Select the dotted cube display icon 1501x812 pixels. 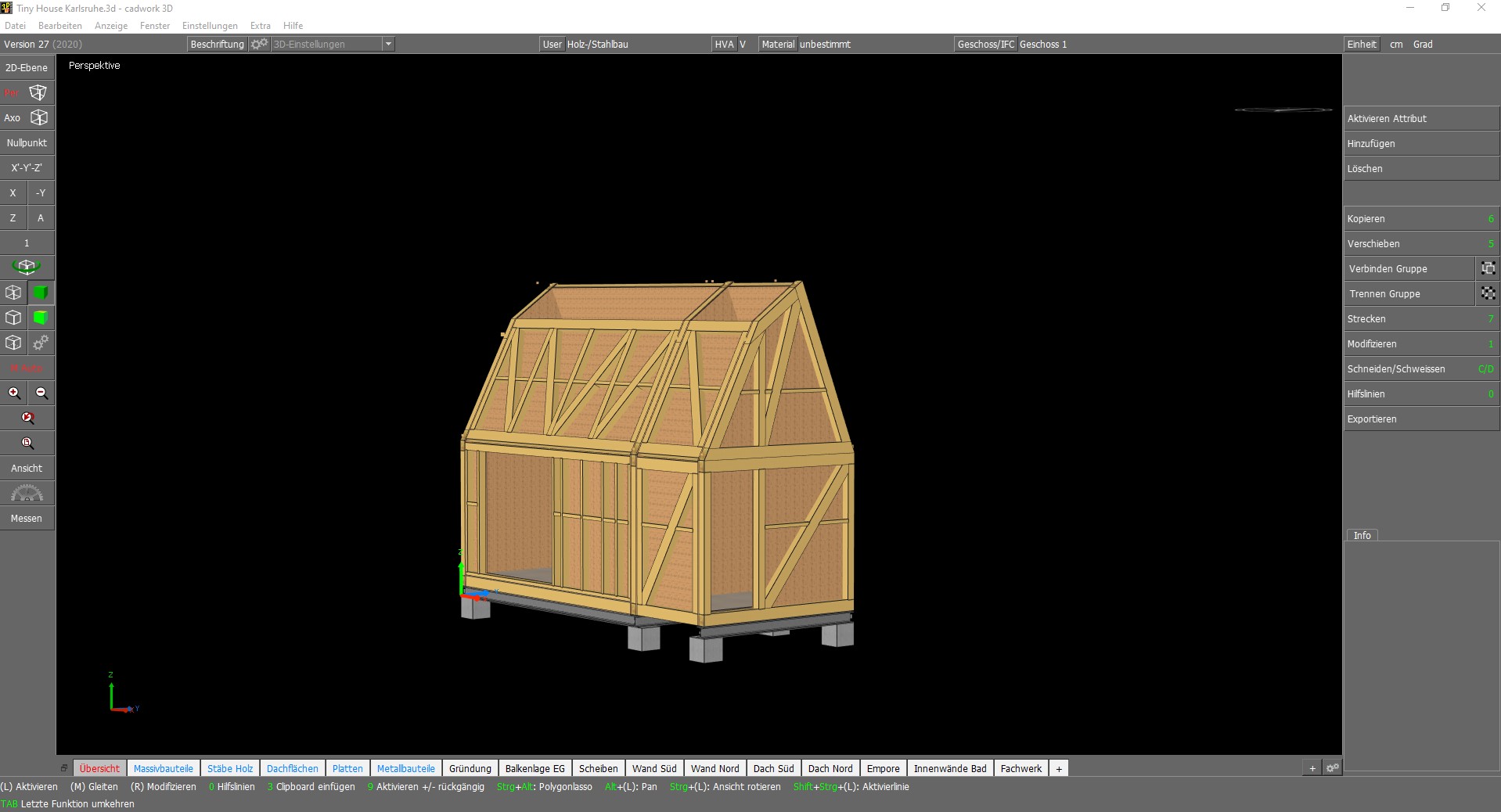coord(13,343)
